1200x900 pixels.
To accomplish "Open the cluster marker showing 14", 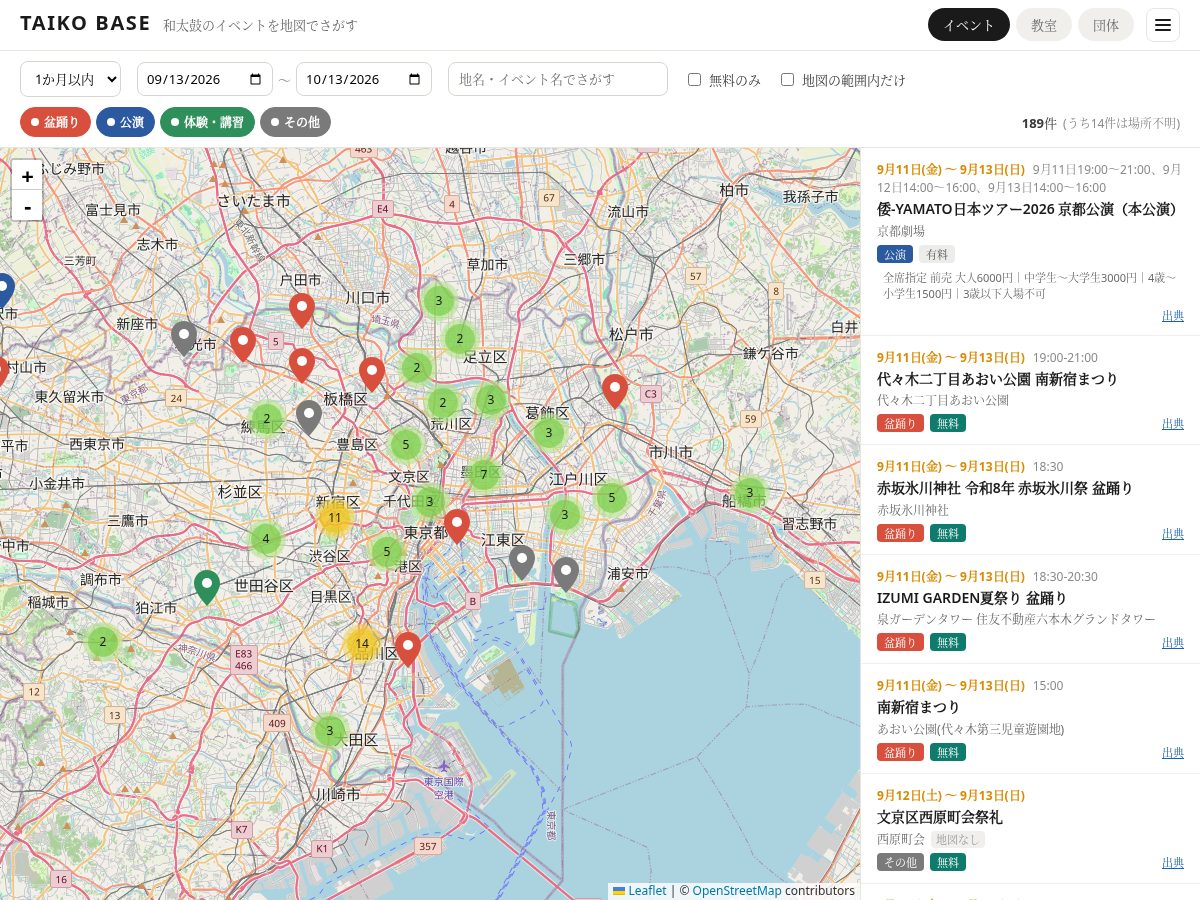I will click(x=362, y=643).
